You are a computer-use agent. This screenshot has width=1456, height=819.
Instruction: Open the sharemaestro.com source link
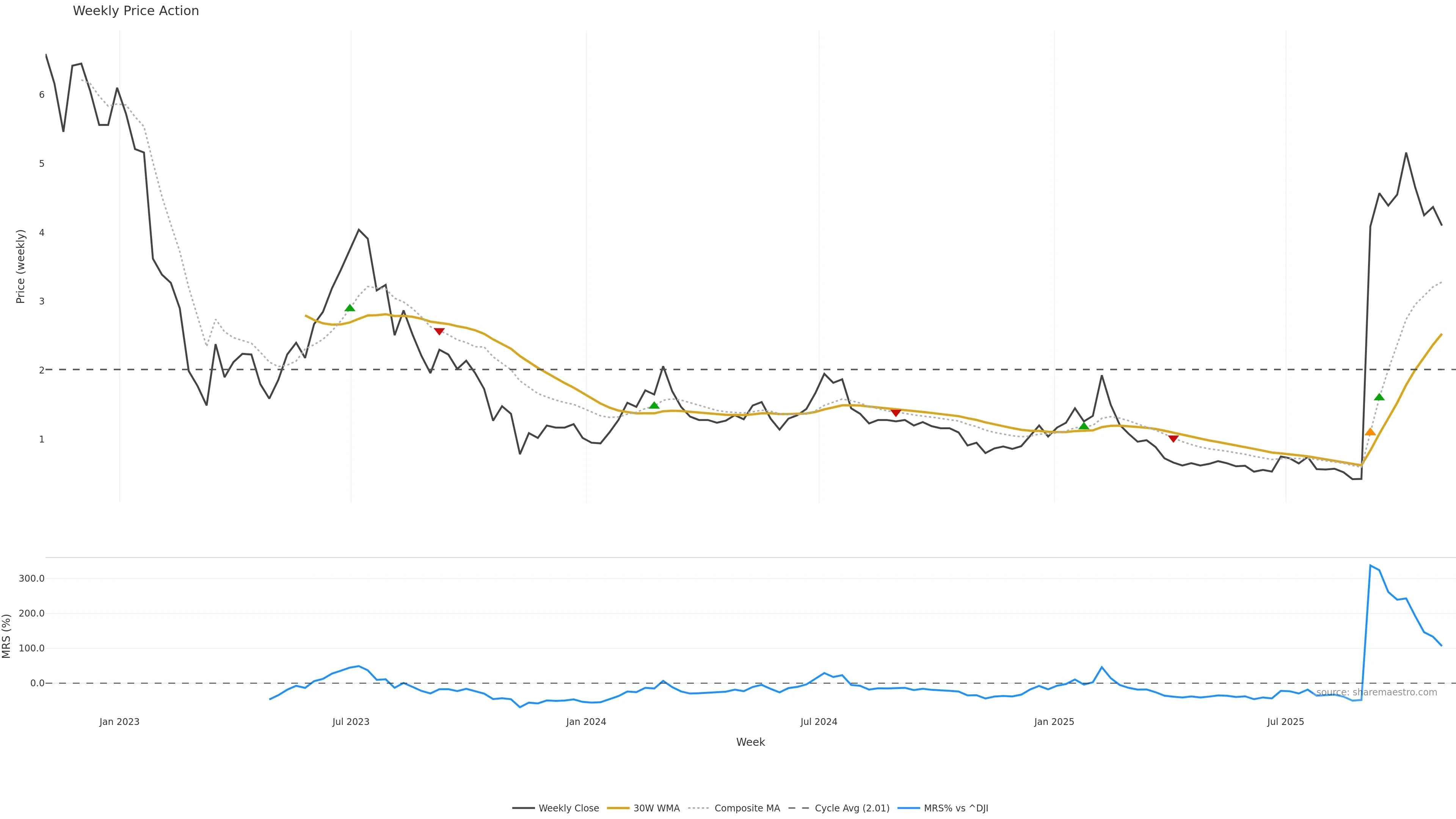[1376, 692]
